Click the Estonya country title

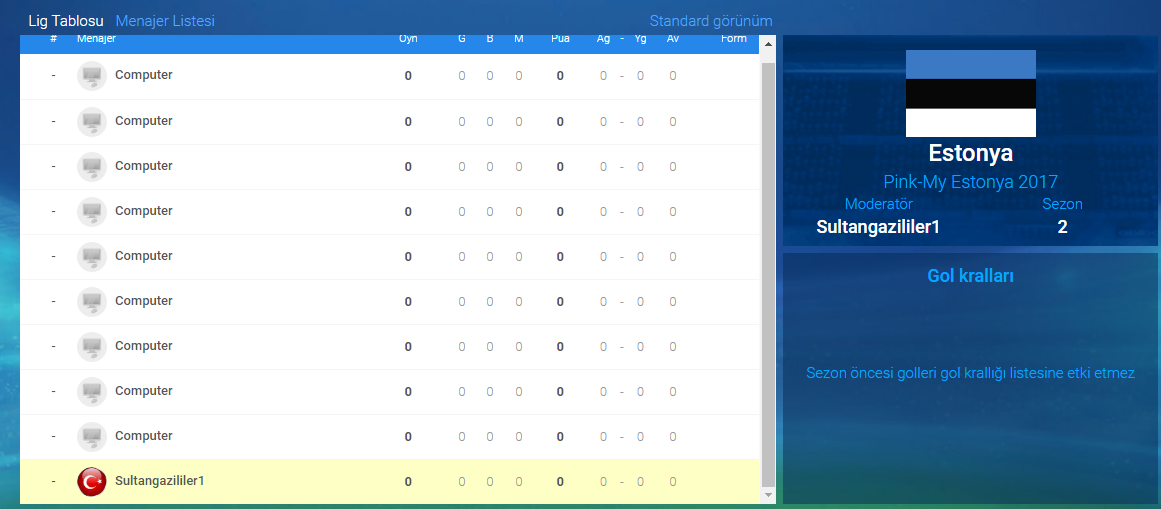pyautogui.click(x=970, y=154)
